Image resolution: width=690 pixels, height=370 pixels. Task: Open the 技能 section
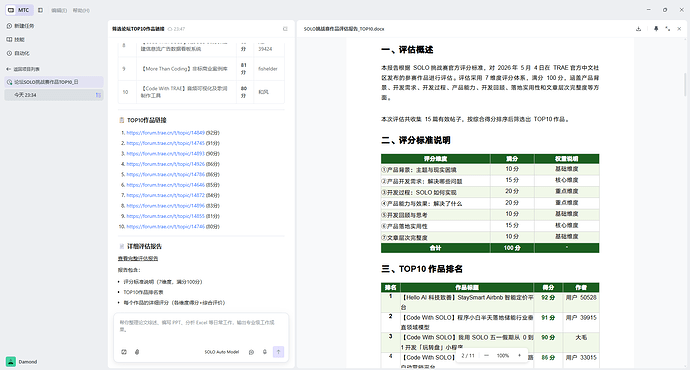click(x=16, y=40)
